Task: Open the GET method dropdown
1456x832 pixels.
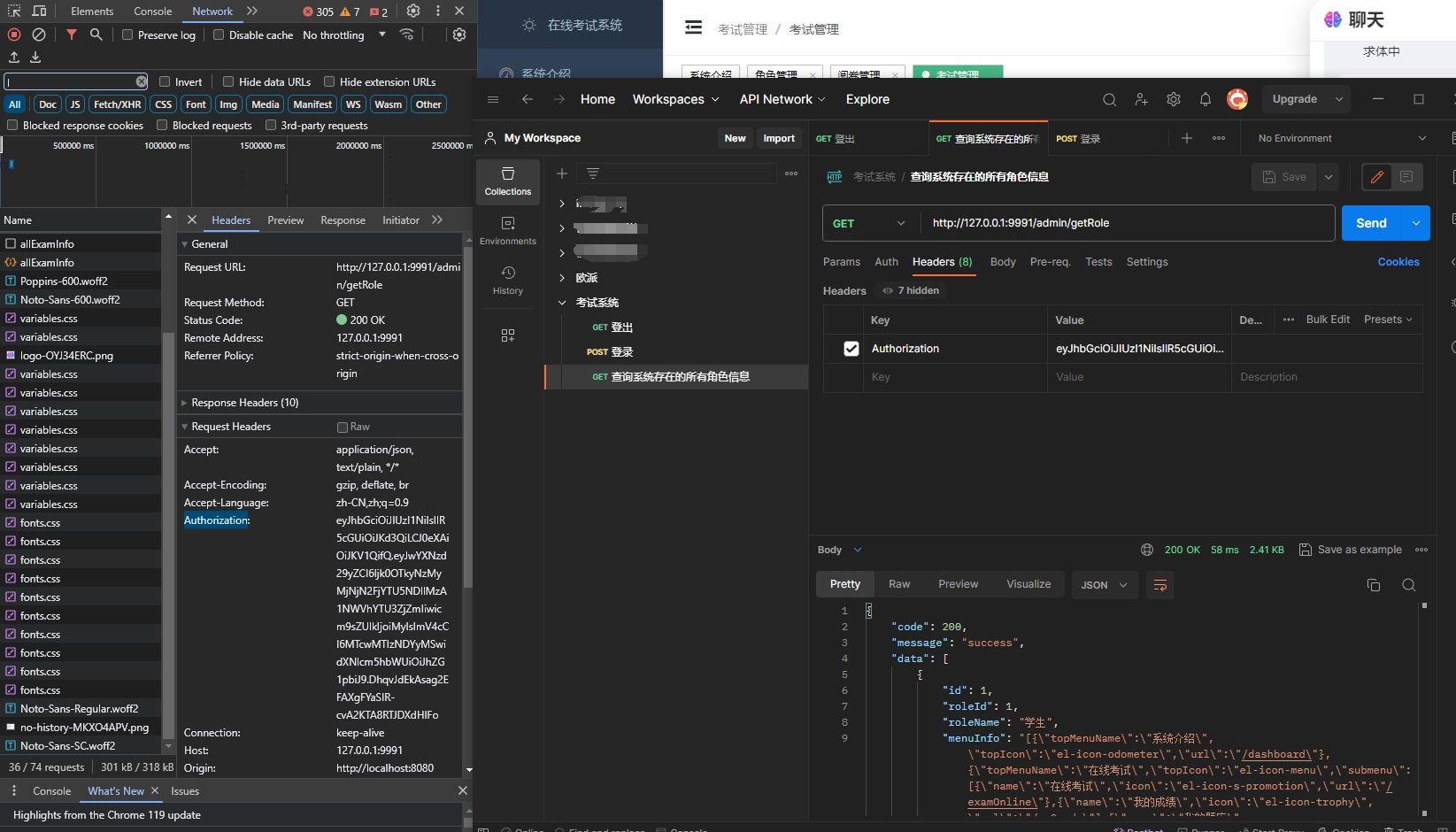Action: (869, 223)
